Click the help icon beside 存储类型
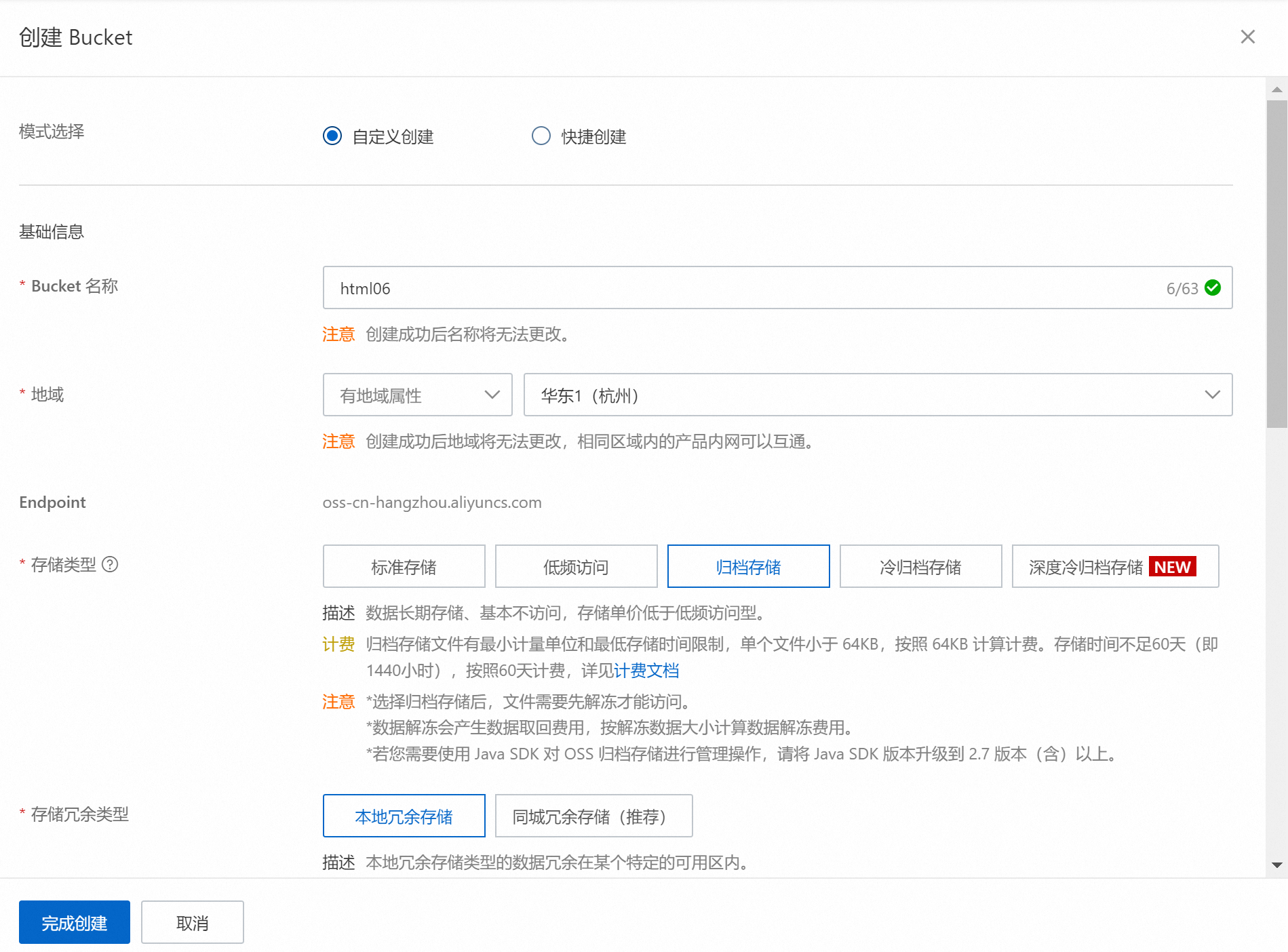The width and height of the screenshot is (1288, 952). [x=110, y=564]
